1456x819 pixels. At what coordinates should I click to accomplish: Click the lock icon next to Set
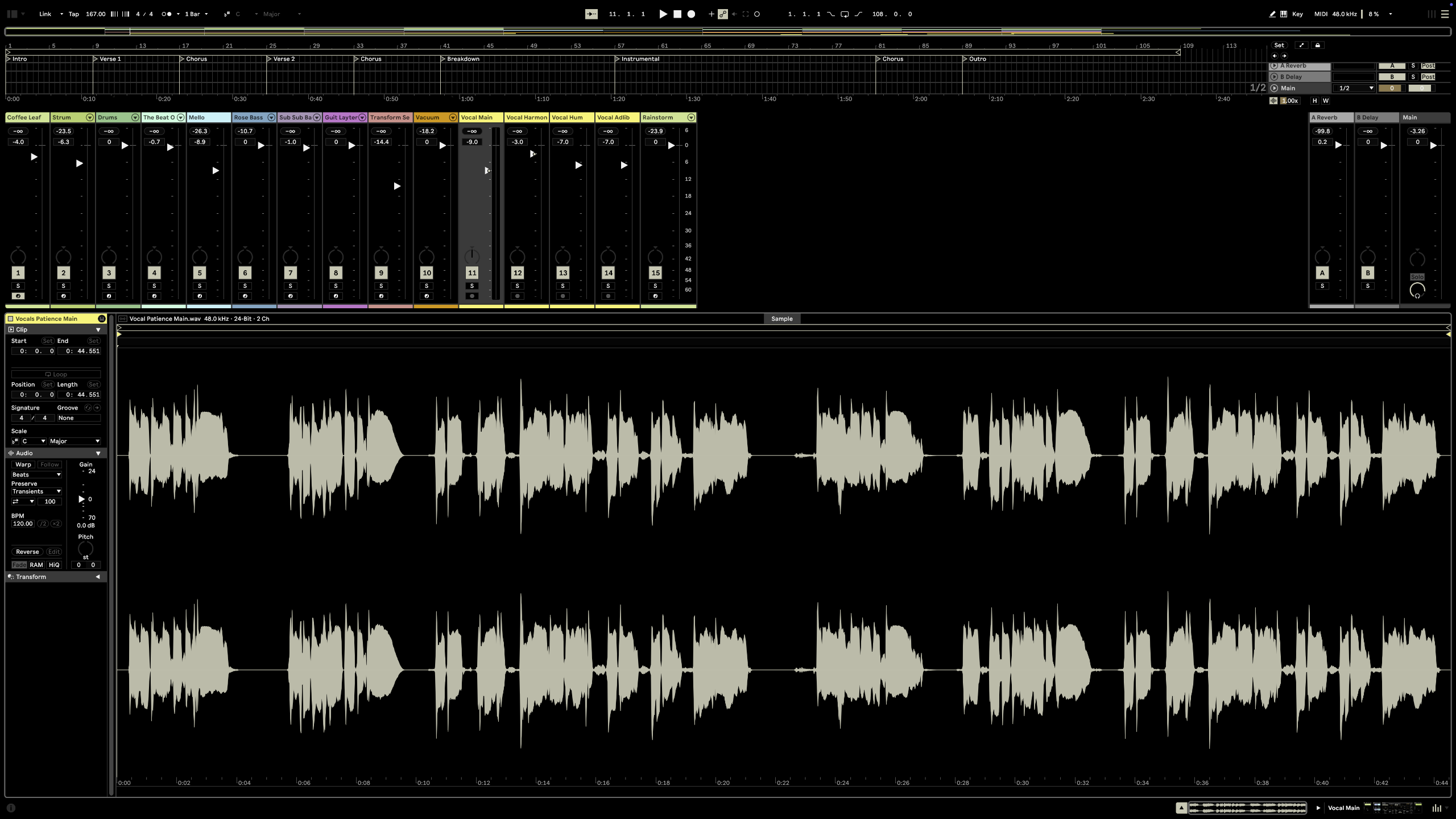[1317, 45]
